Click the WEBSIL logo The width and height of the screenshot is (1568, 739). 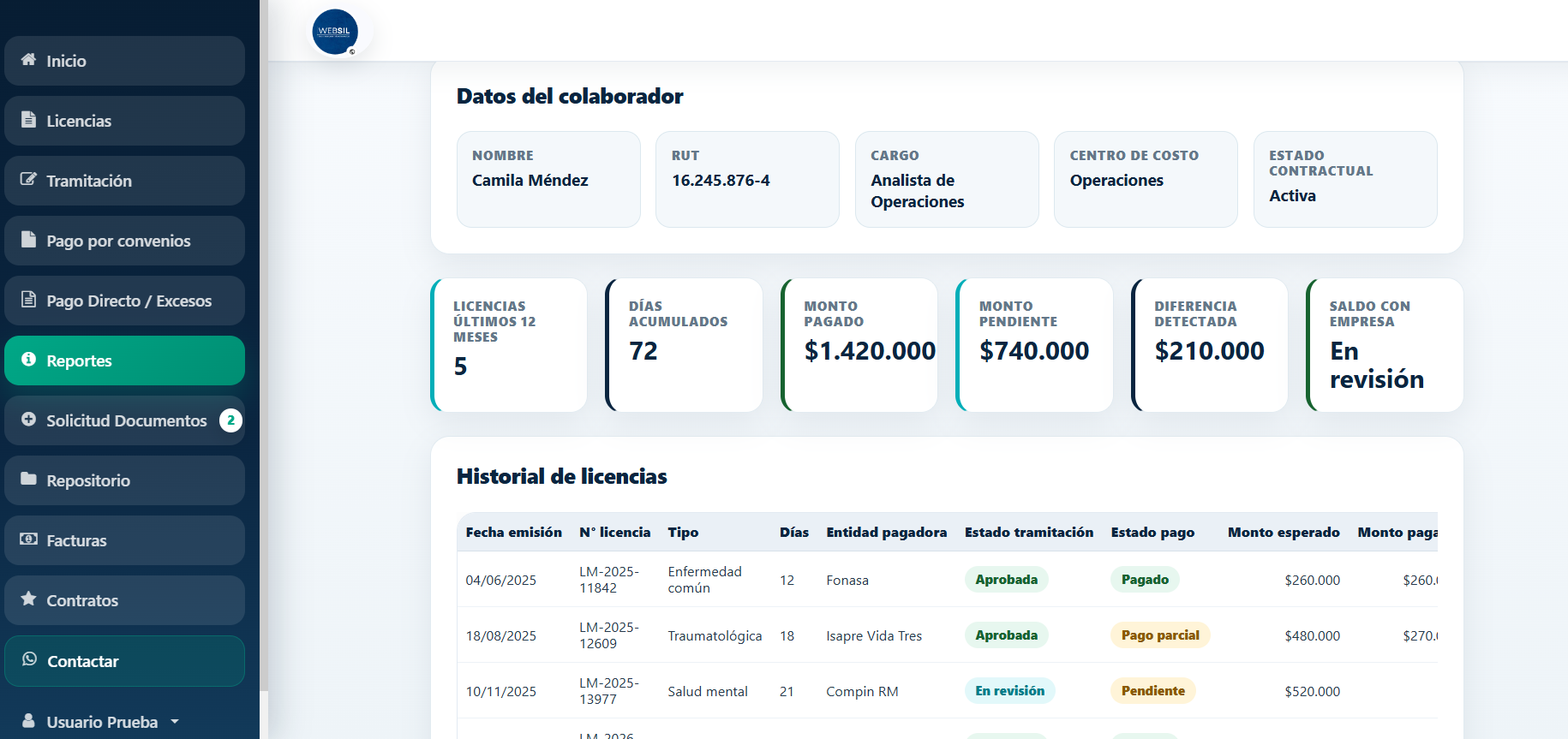coord(334,33)
